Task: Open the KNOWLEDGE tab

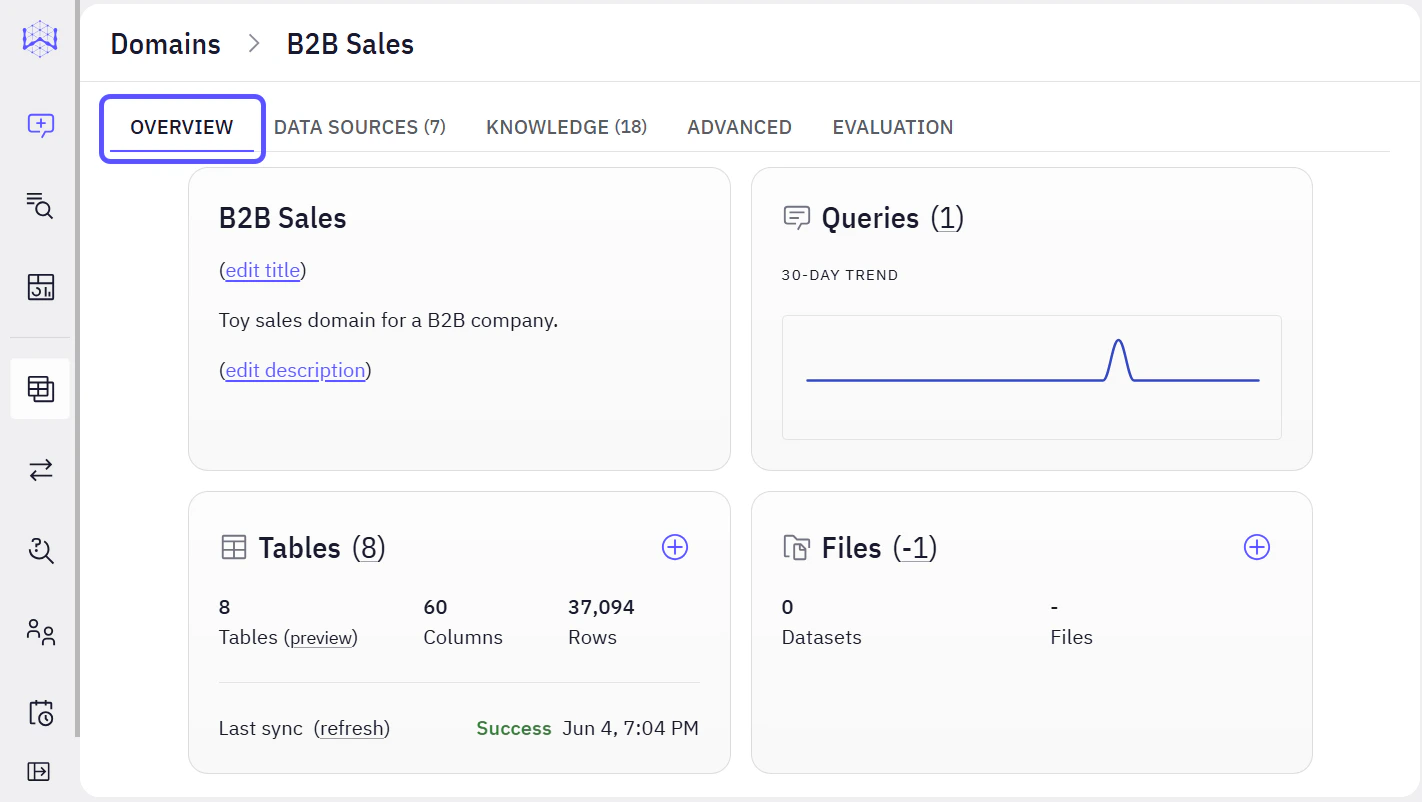Action: [566, 127]
